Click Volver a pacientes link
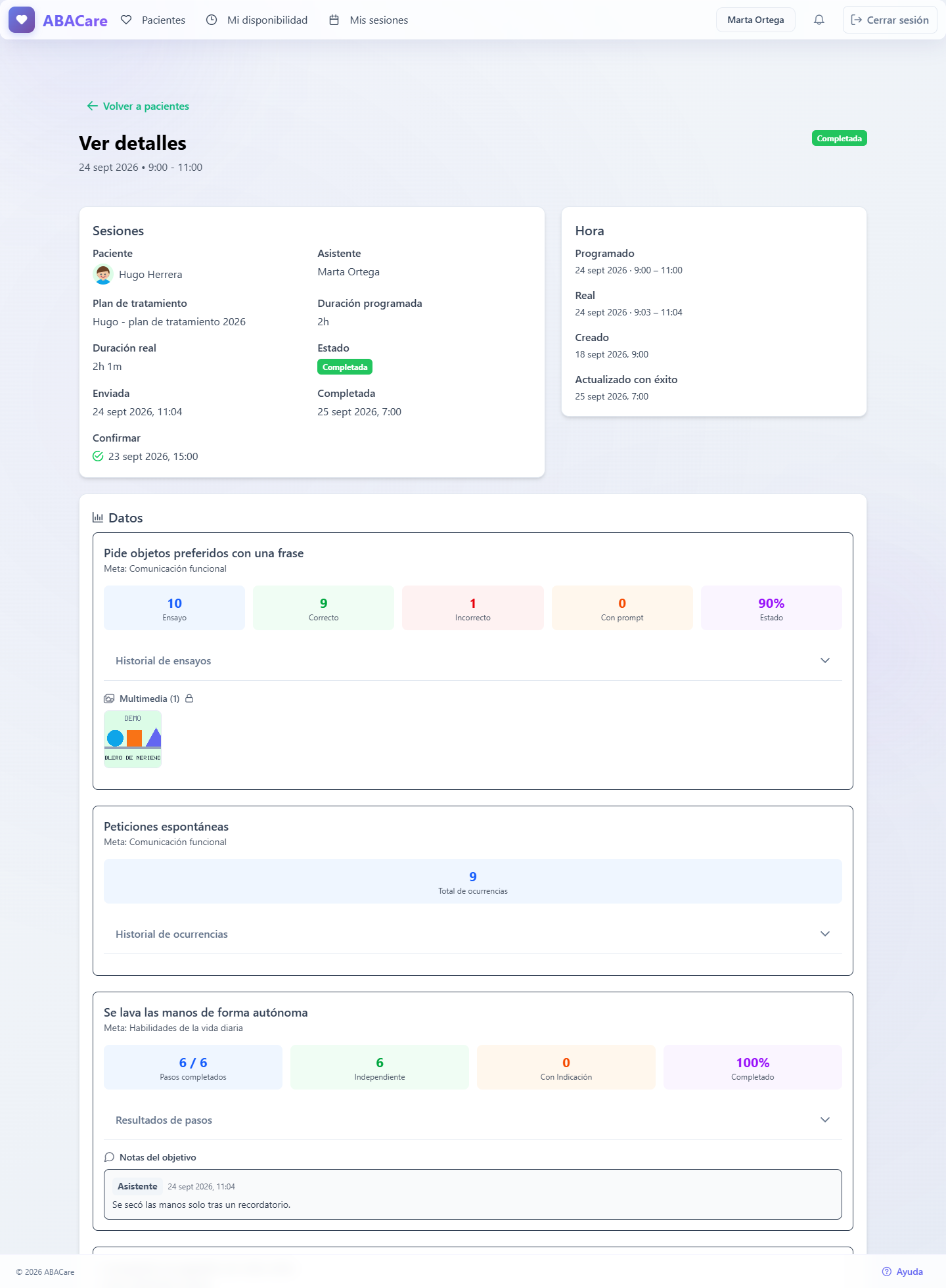 [138, 106]
